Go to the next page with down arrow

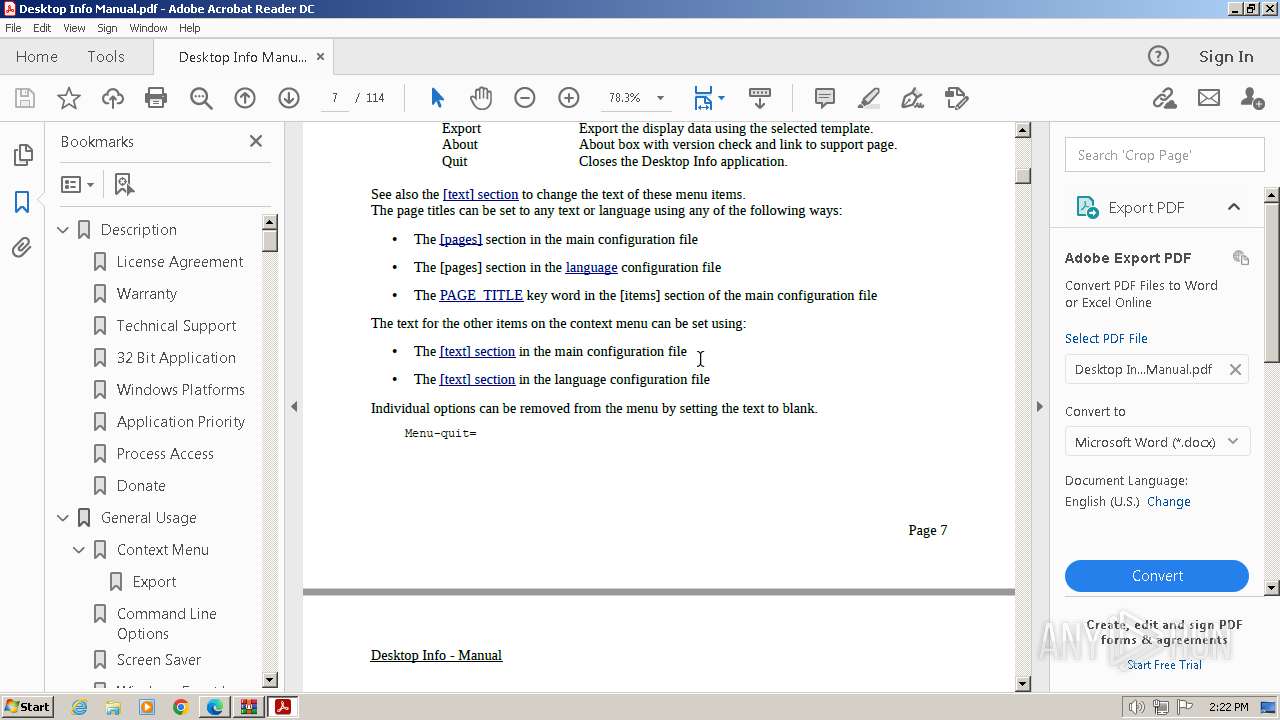tap(289, 98)
